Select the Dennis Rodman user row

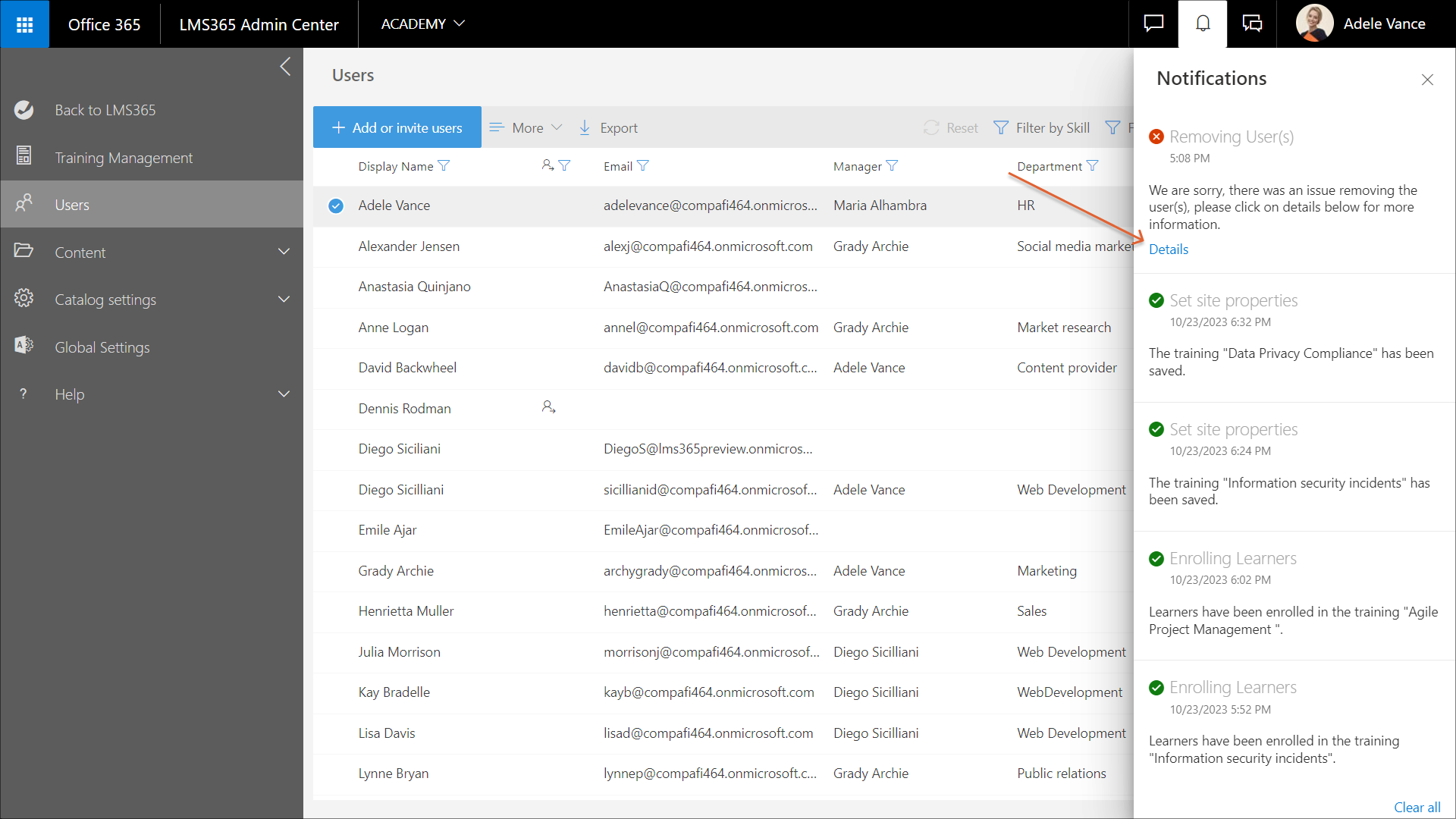click(x=404, y=409)
